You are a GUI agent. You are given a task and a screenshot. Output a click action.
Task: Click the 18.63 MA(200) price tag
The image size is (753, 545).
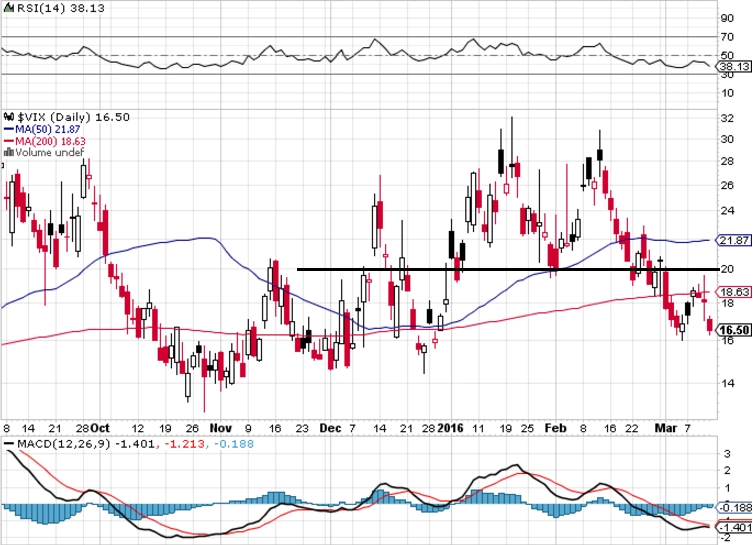tap(733, 292)
